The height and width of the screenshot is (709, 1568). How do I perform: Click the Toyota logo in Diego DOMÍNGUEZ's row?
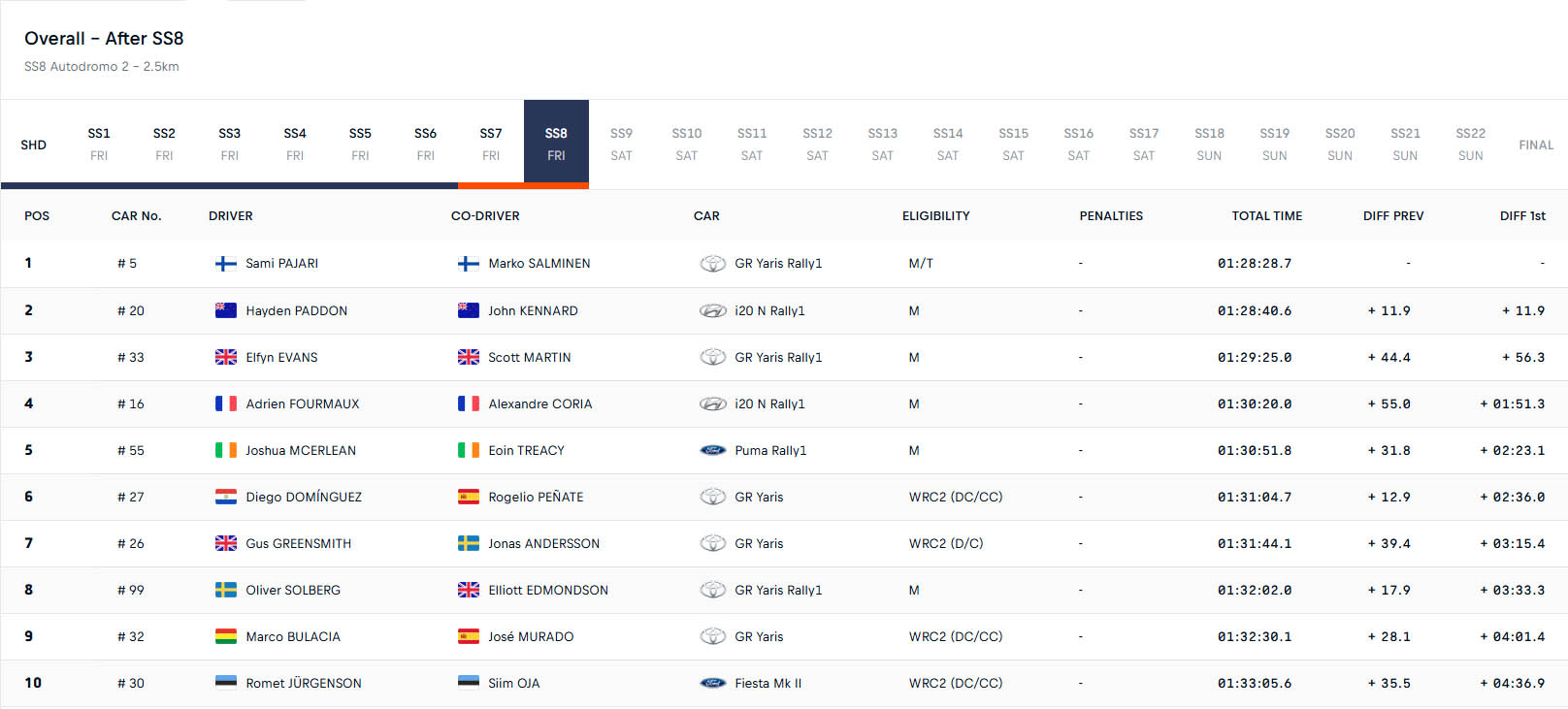(713, 497)
